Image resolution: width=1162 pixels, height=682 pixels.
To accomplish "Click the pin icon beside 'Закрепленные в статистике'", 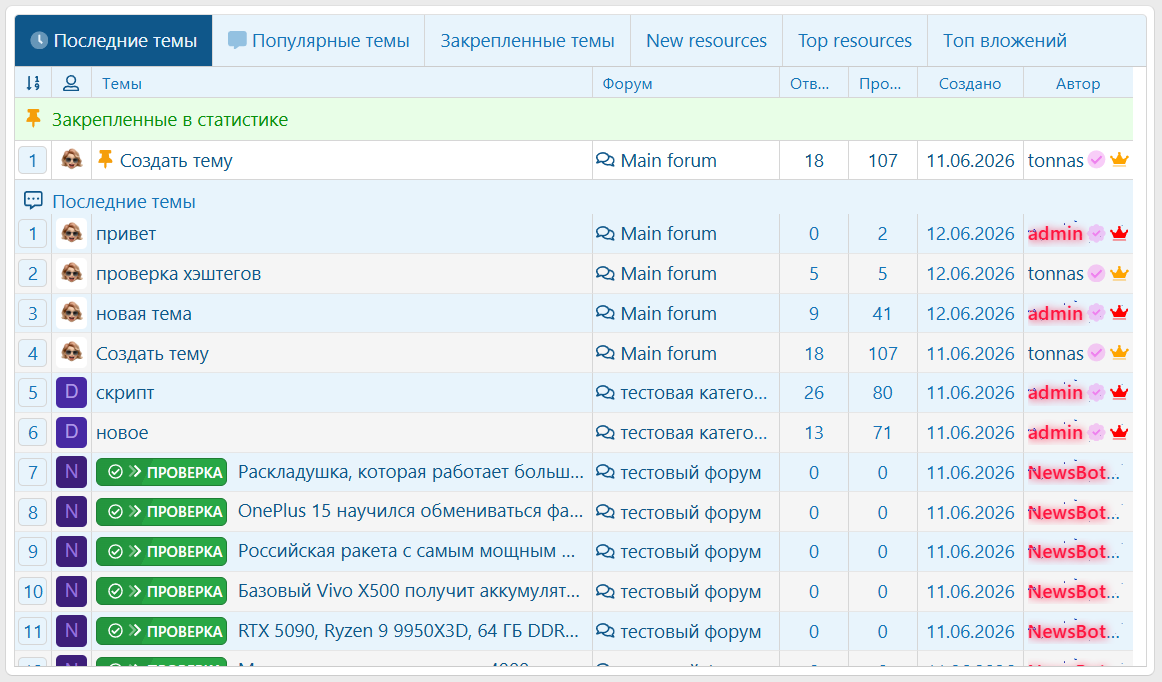I will (33, 119).
